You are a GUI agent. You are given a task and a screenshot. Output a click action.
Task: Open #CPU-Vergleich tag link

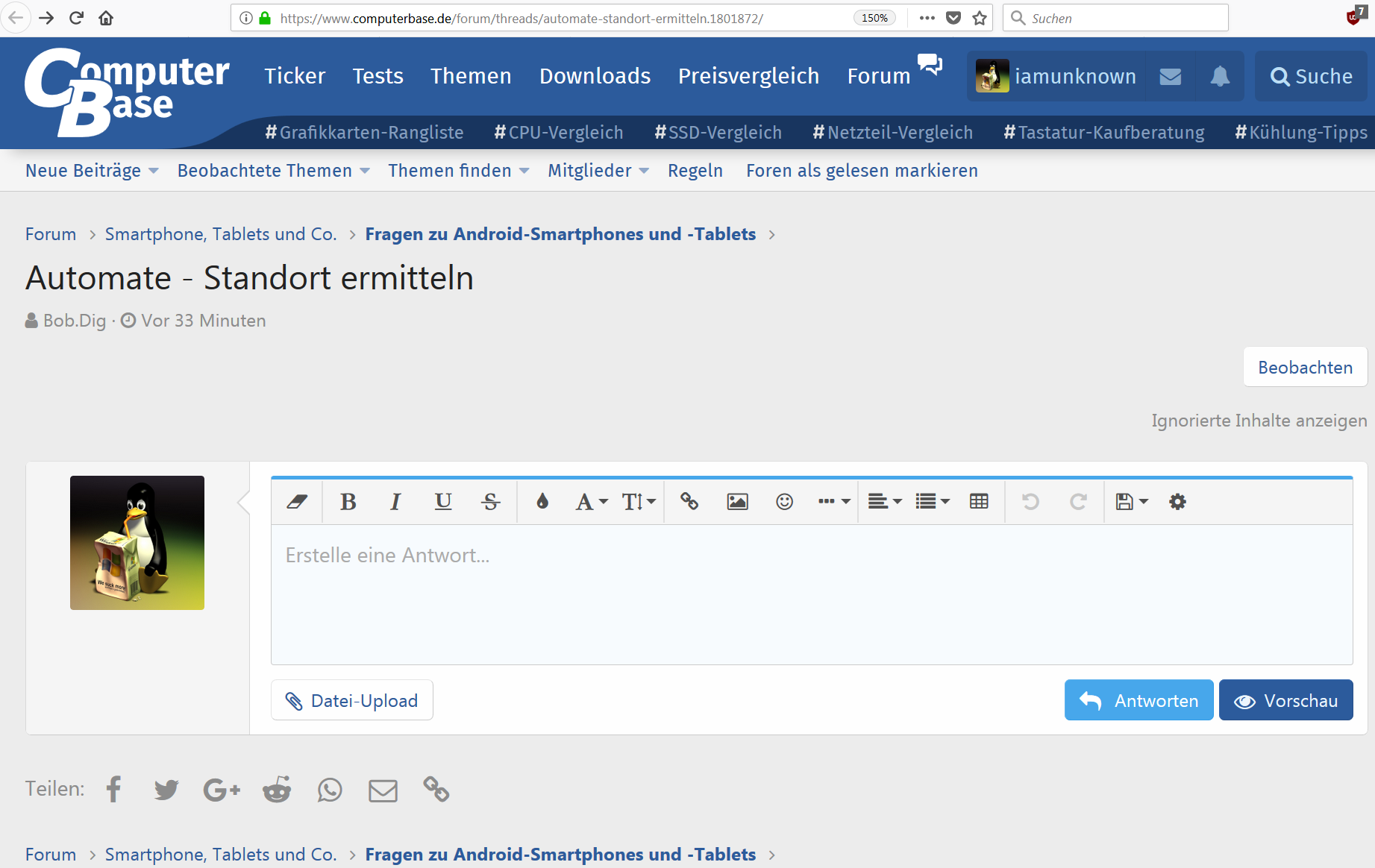(x=558, y=133)
